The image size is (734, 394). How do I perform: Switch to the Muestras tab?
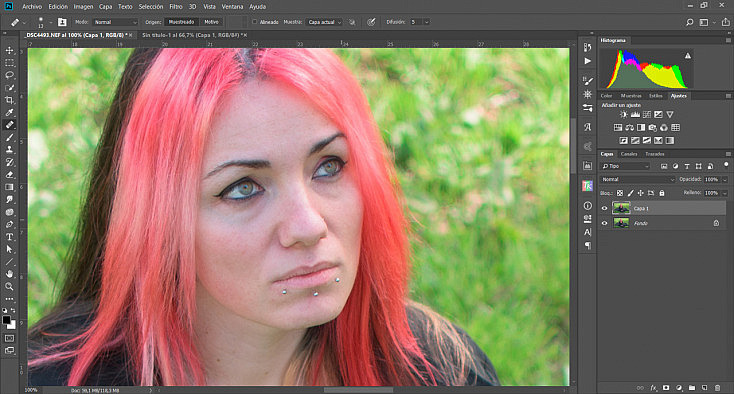click(x=631, y=96)
